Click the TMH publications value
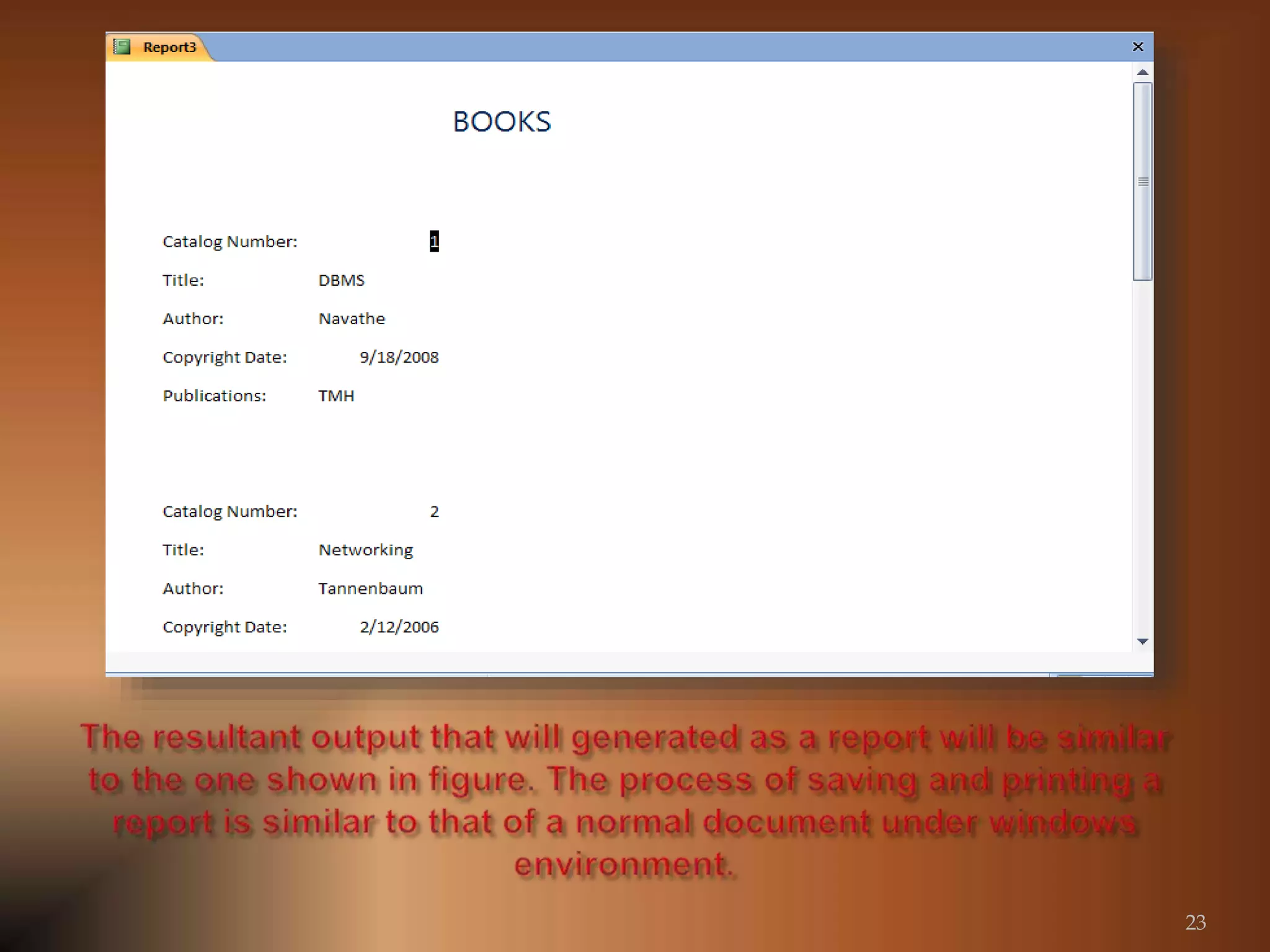 [x=336, y=395]
